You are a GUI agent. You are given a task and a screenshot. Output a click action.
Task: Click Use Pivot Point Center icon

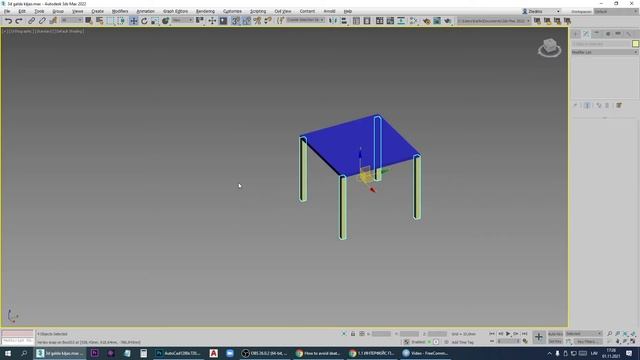[200, 20]
